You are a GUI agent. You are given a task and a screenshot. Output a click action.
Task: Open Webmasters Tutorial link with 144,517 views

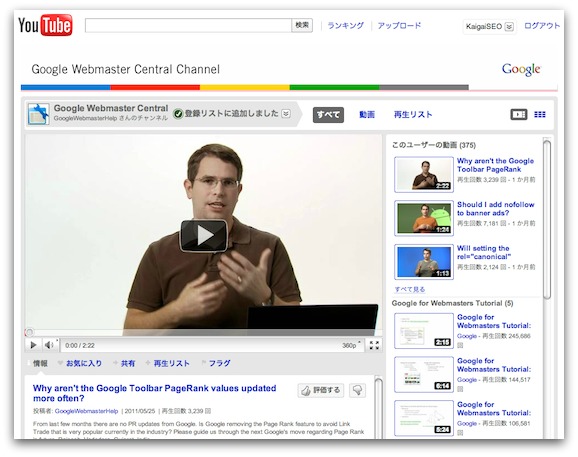tap(494, 365)
